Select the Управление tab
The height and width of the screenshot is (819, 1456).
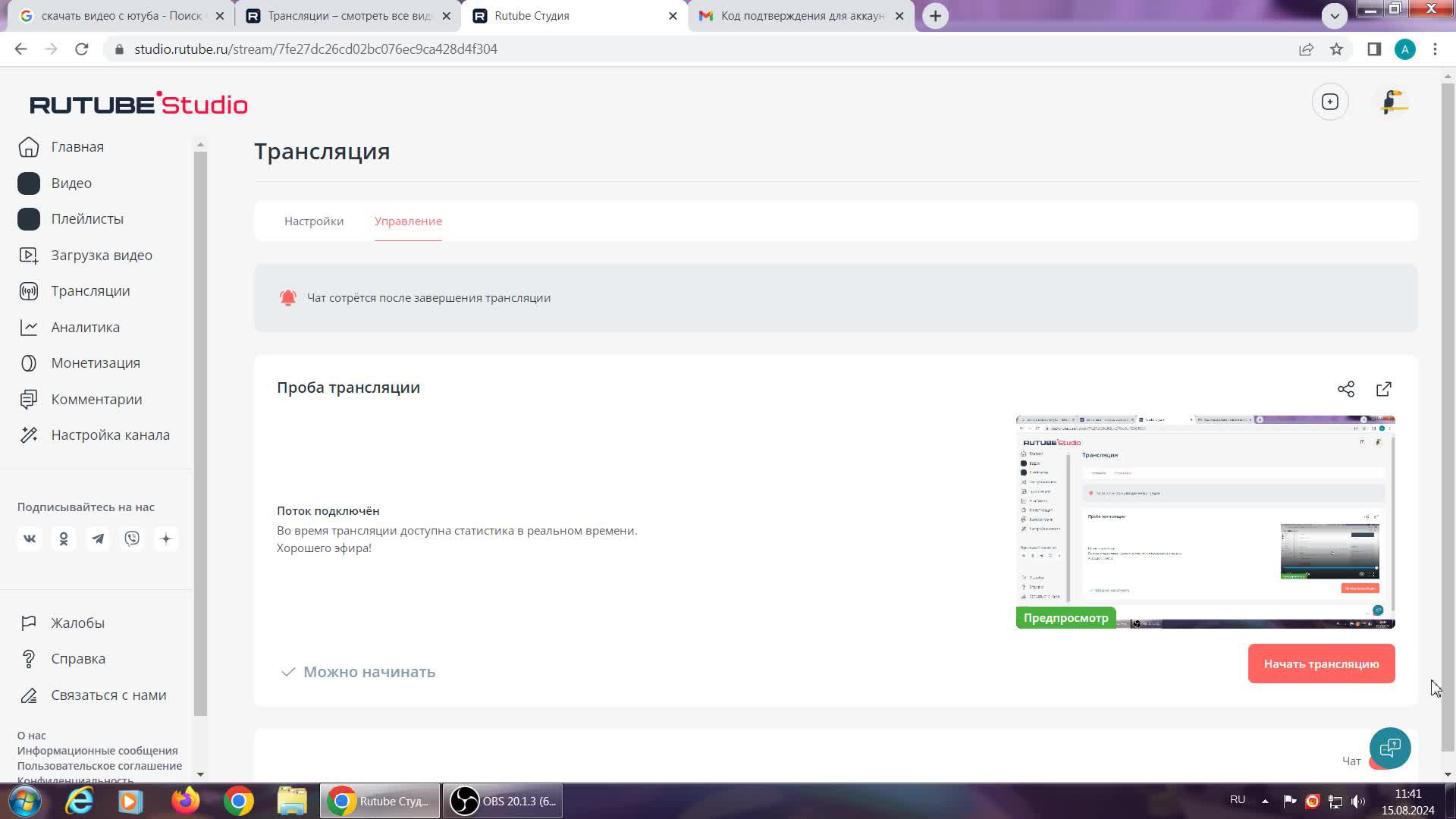408,221
